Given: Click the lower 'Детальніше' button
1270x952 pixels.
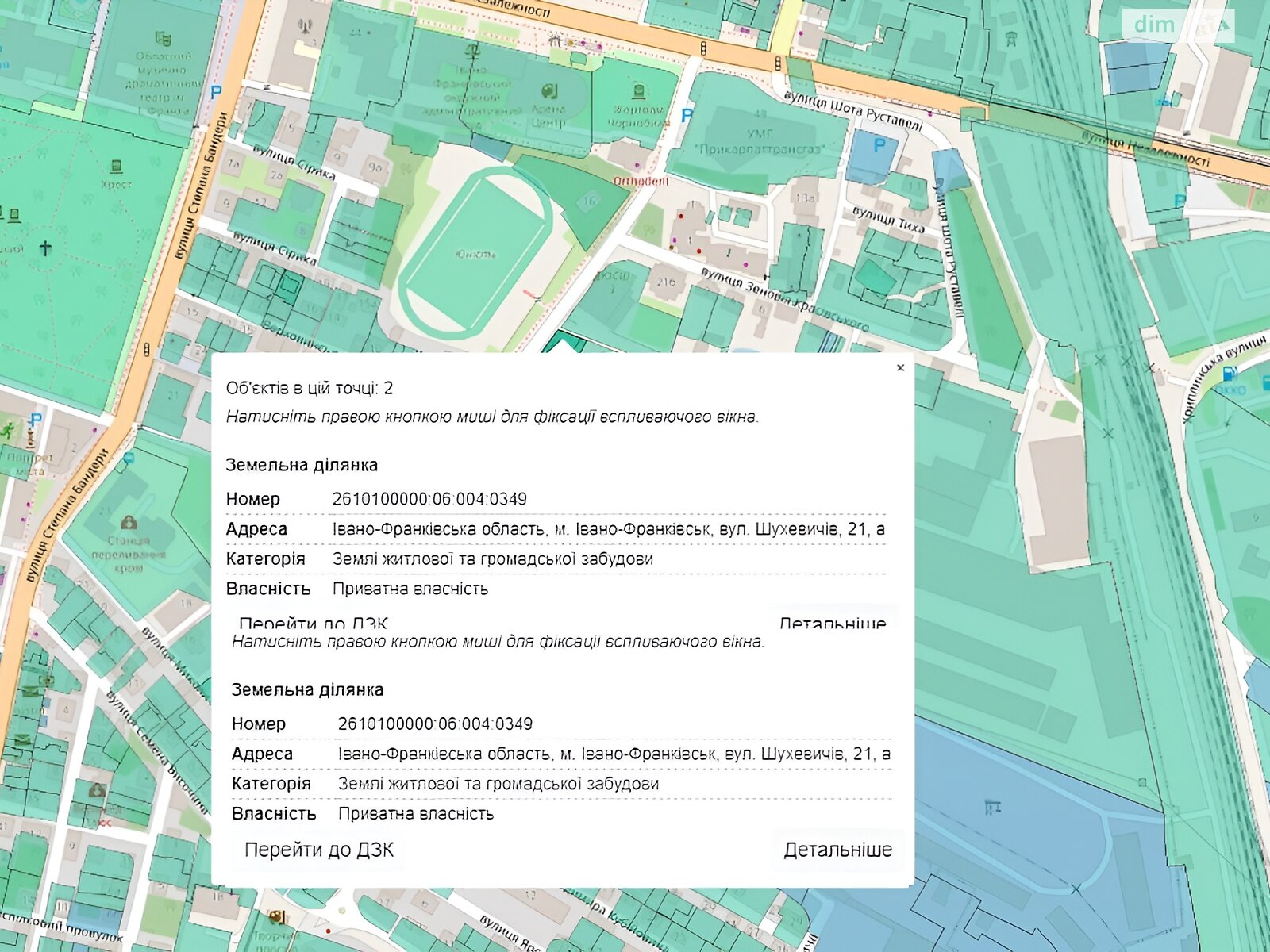Looking at the screenshot, I should coord(837,850).
